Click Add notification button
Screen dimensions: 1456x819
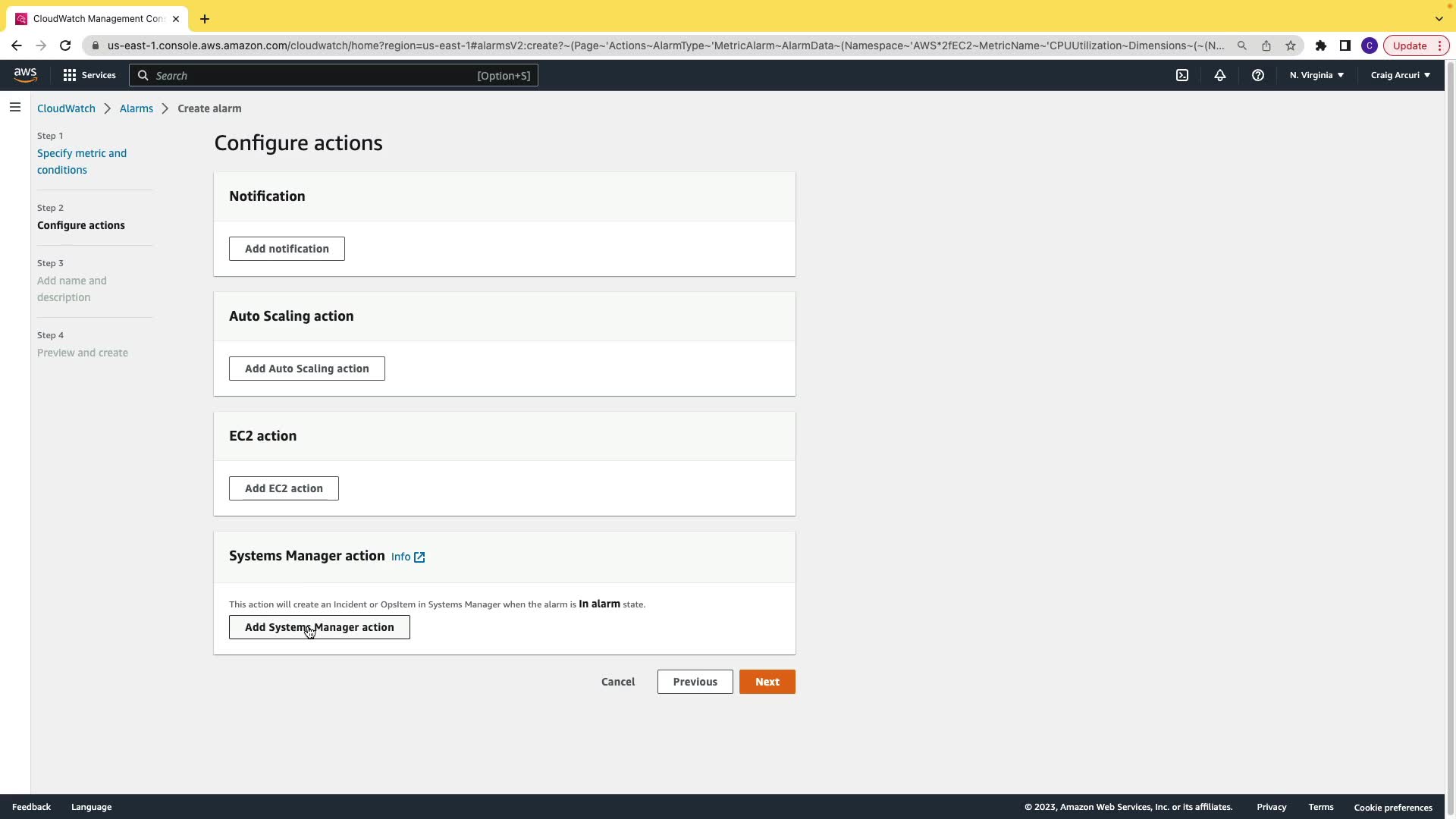coord(287,249)
